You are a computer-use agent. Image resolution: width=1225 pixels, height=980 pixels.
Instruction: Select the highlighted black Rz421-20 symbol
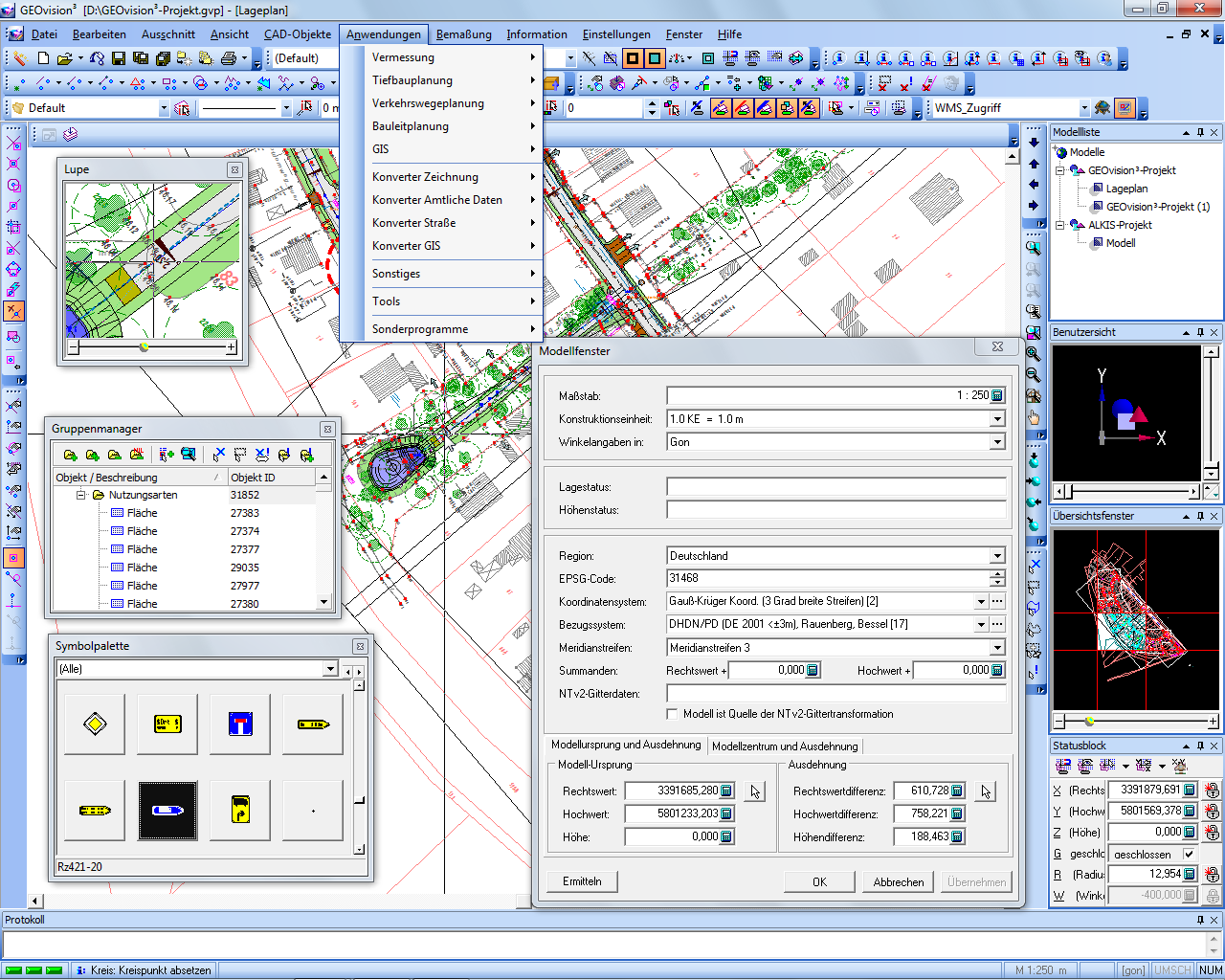click(167, 811)
